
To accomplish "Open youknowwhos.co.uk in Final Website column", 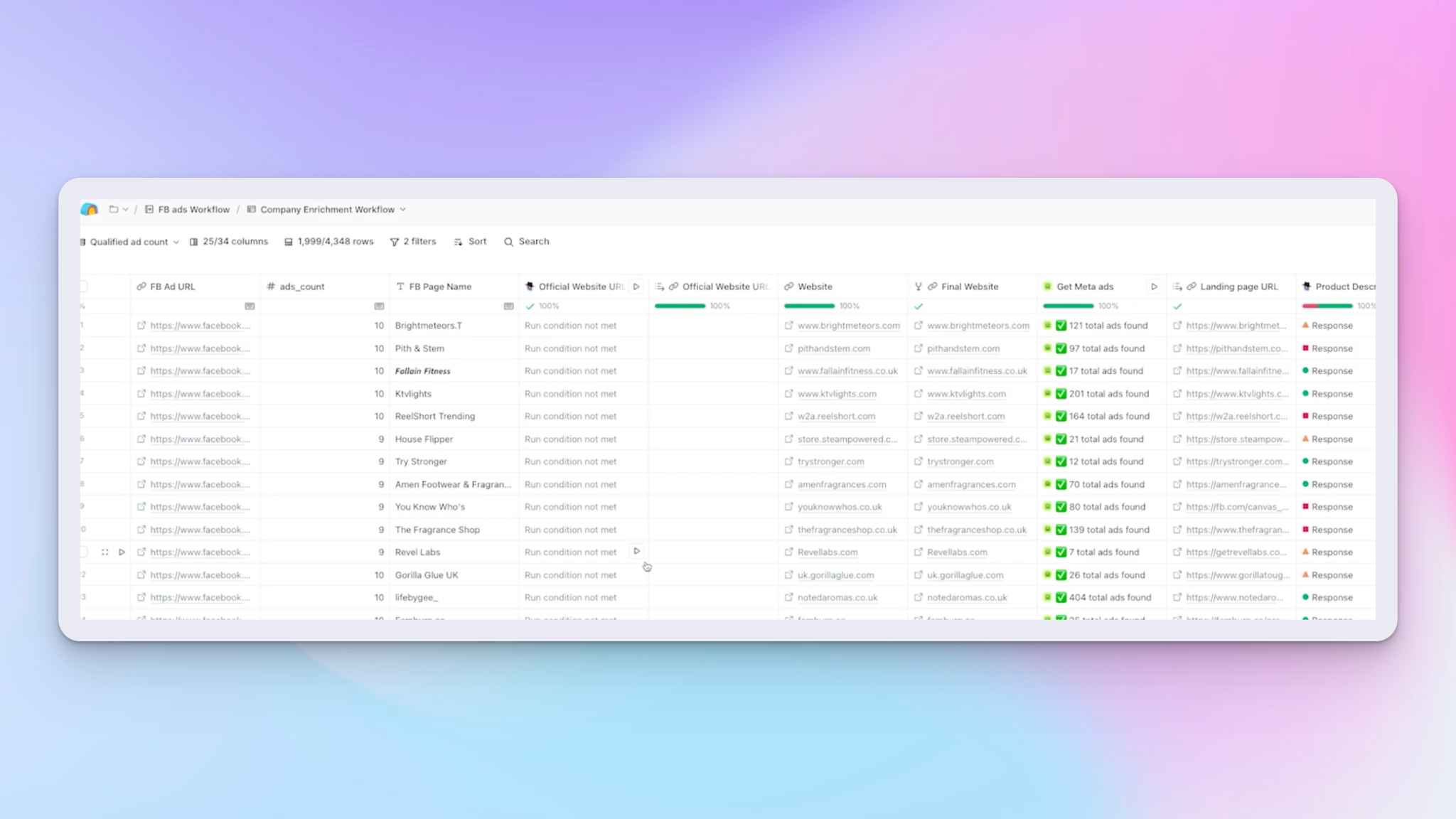I will (969, 507).
